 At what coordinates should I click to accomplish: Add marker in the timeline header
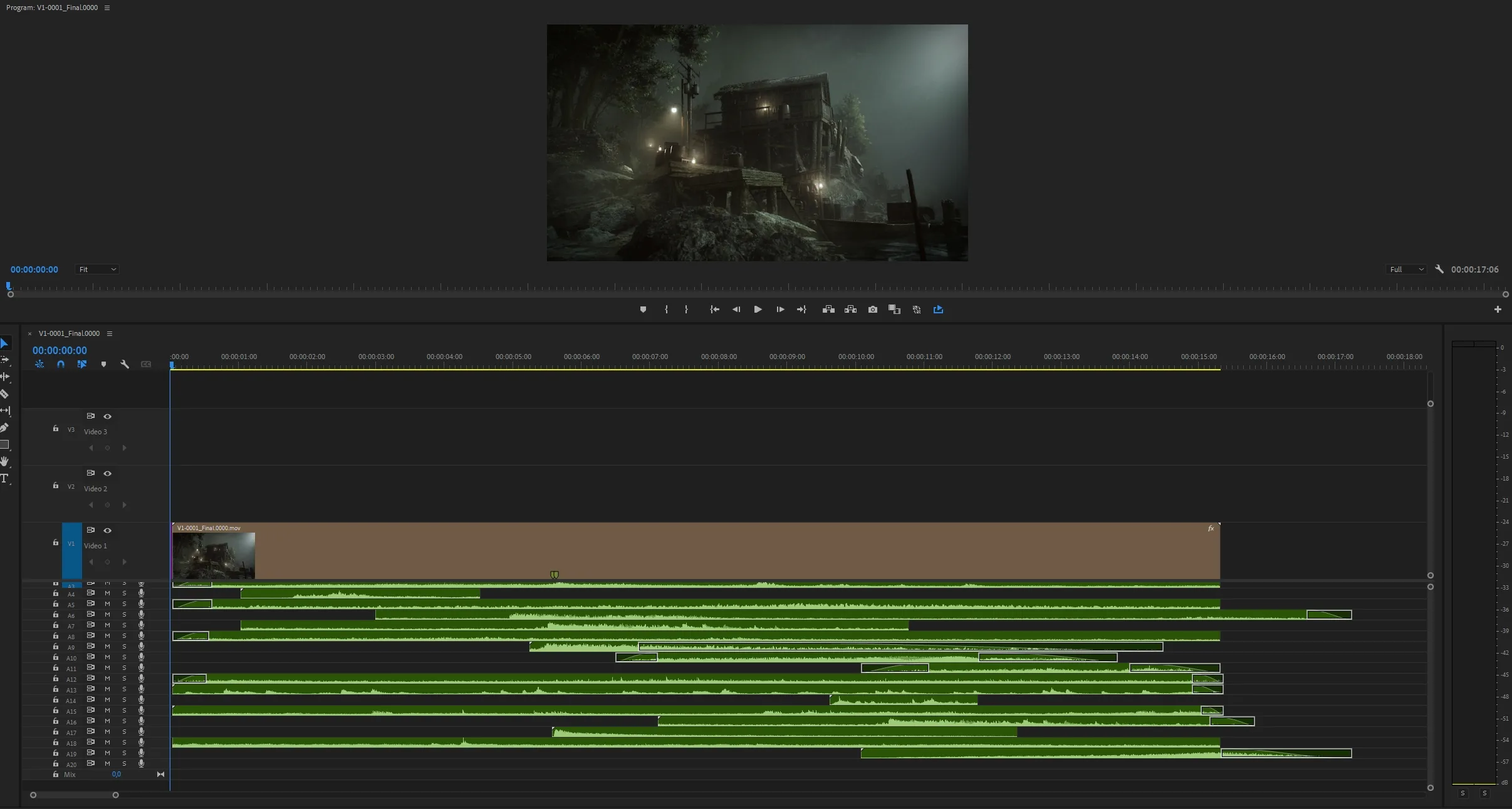click(103, 364)
